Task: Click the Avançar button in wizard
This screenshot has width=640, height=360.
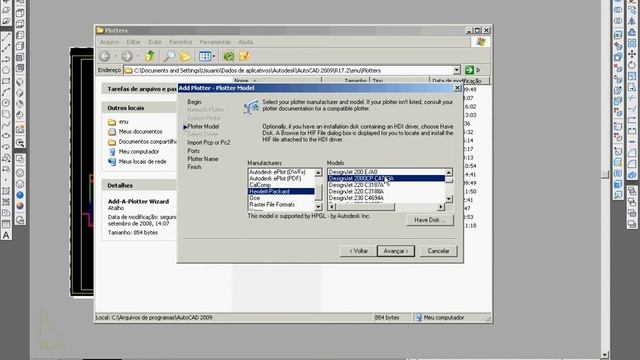Action: click(x=396, y=251)
